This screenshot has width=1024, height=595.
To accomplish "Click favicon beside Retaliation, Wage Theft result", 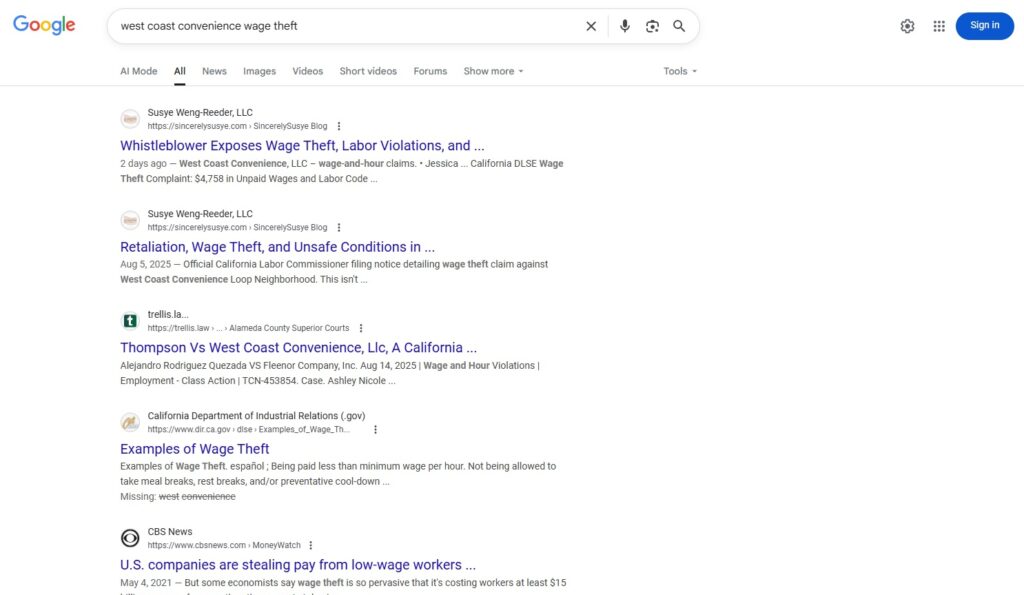I will [x=130, y=220].
